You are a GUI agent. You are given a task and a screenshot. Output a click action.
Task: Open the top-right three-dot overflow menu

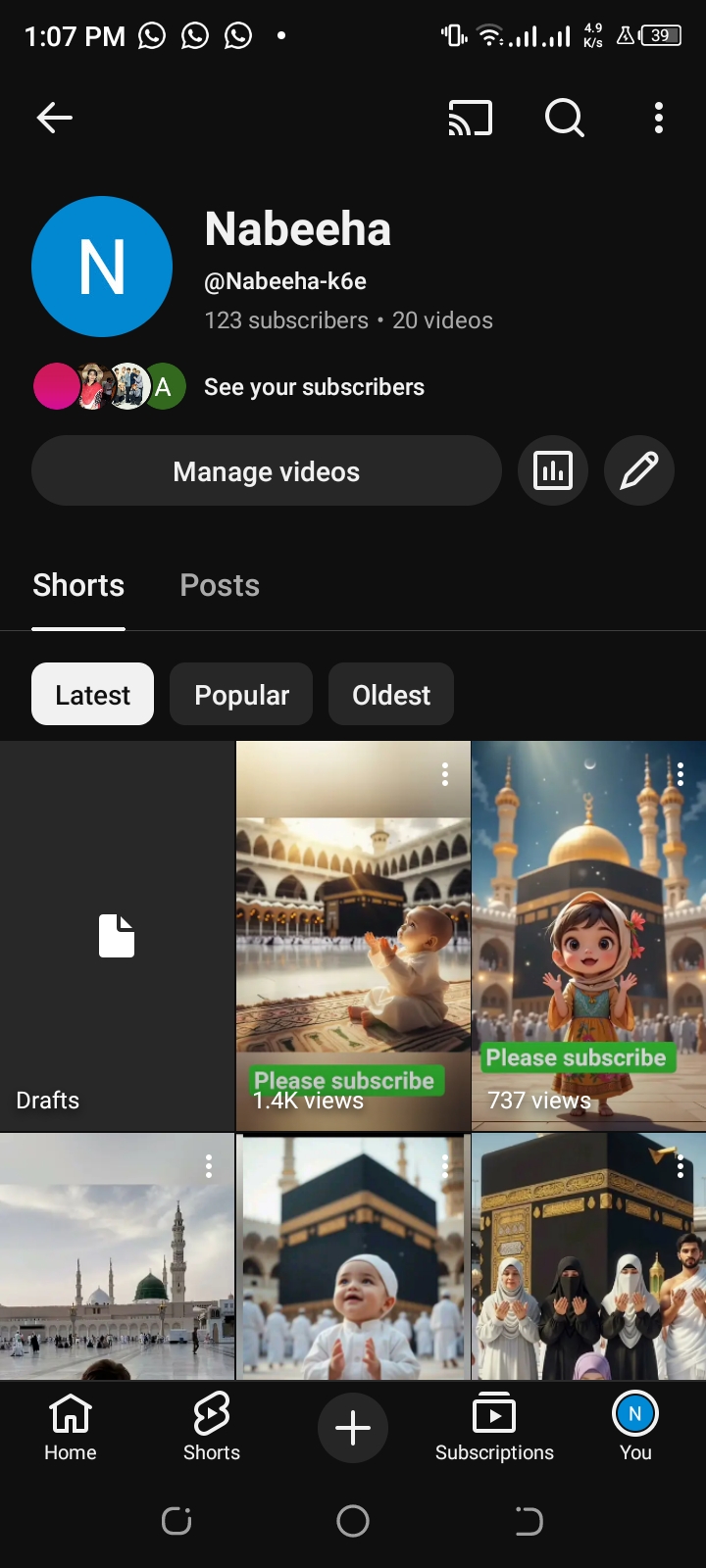[659, 118]
